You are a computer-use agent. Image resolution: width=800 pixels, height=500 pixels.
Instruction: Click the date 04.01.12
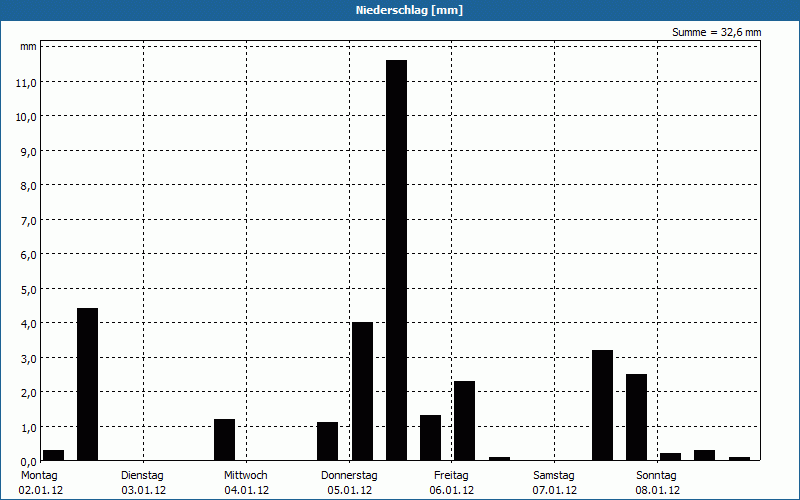[x=246, y=491]
